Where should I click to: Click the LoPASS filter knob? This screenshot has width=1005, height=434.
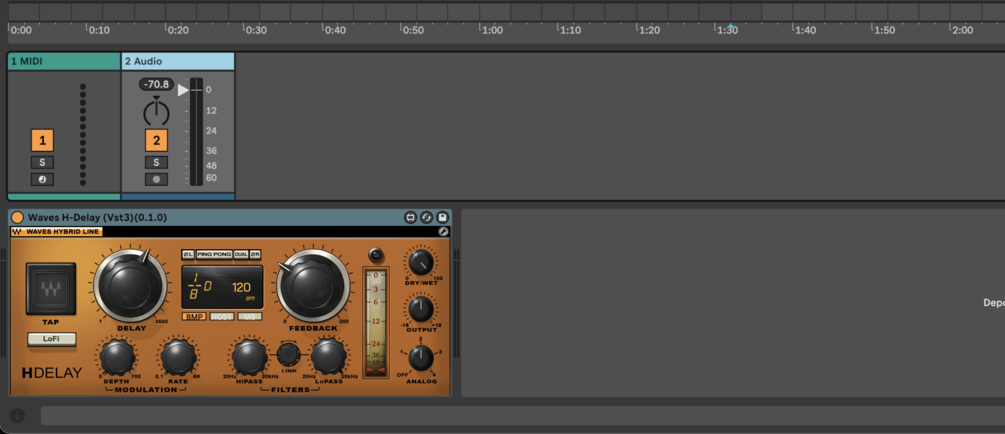tap(329, 358)
